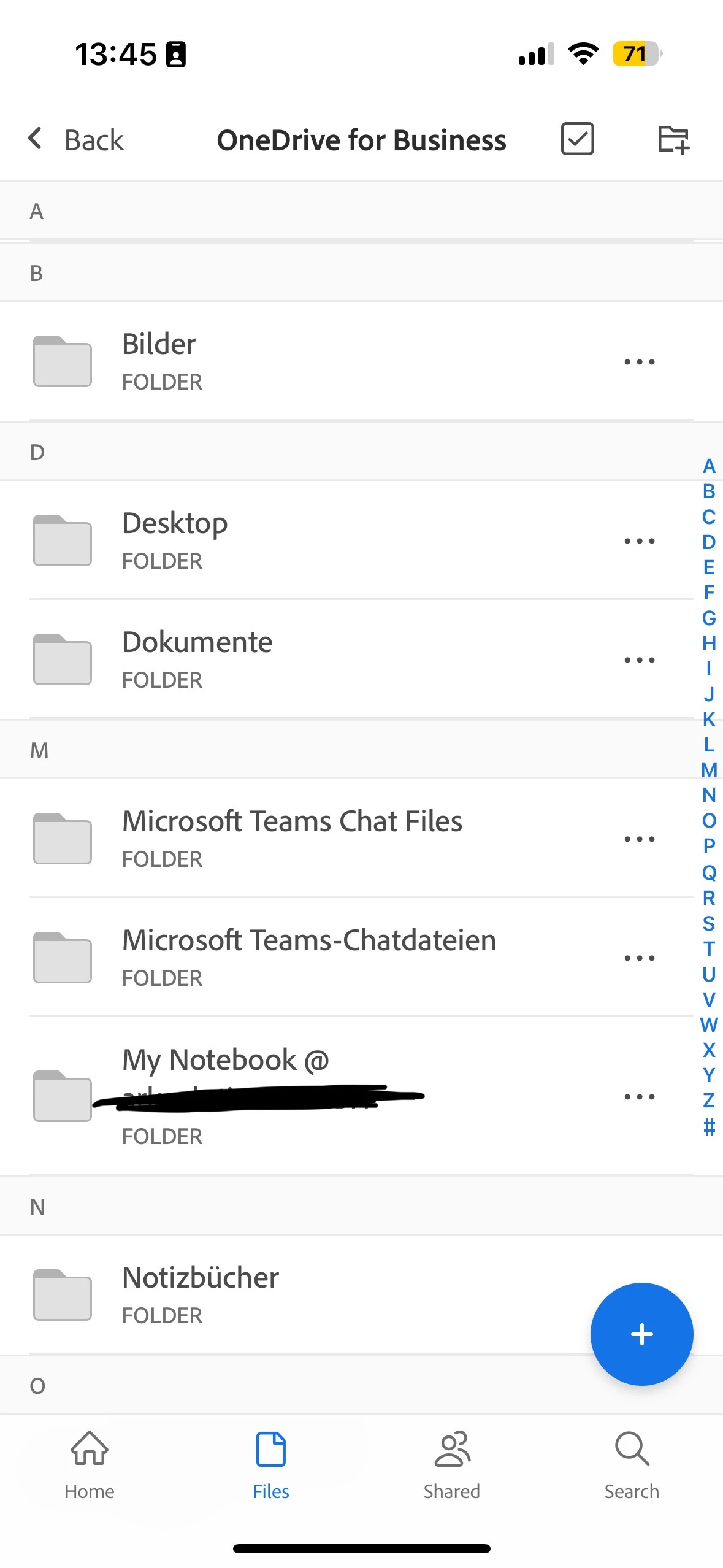This screenshot has height=1568, width=723.
Task: Tap the battery indicator in status bar
Action: coord(637,54)
